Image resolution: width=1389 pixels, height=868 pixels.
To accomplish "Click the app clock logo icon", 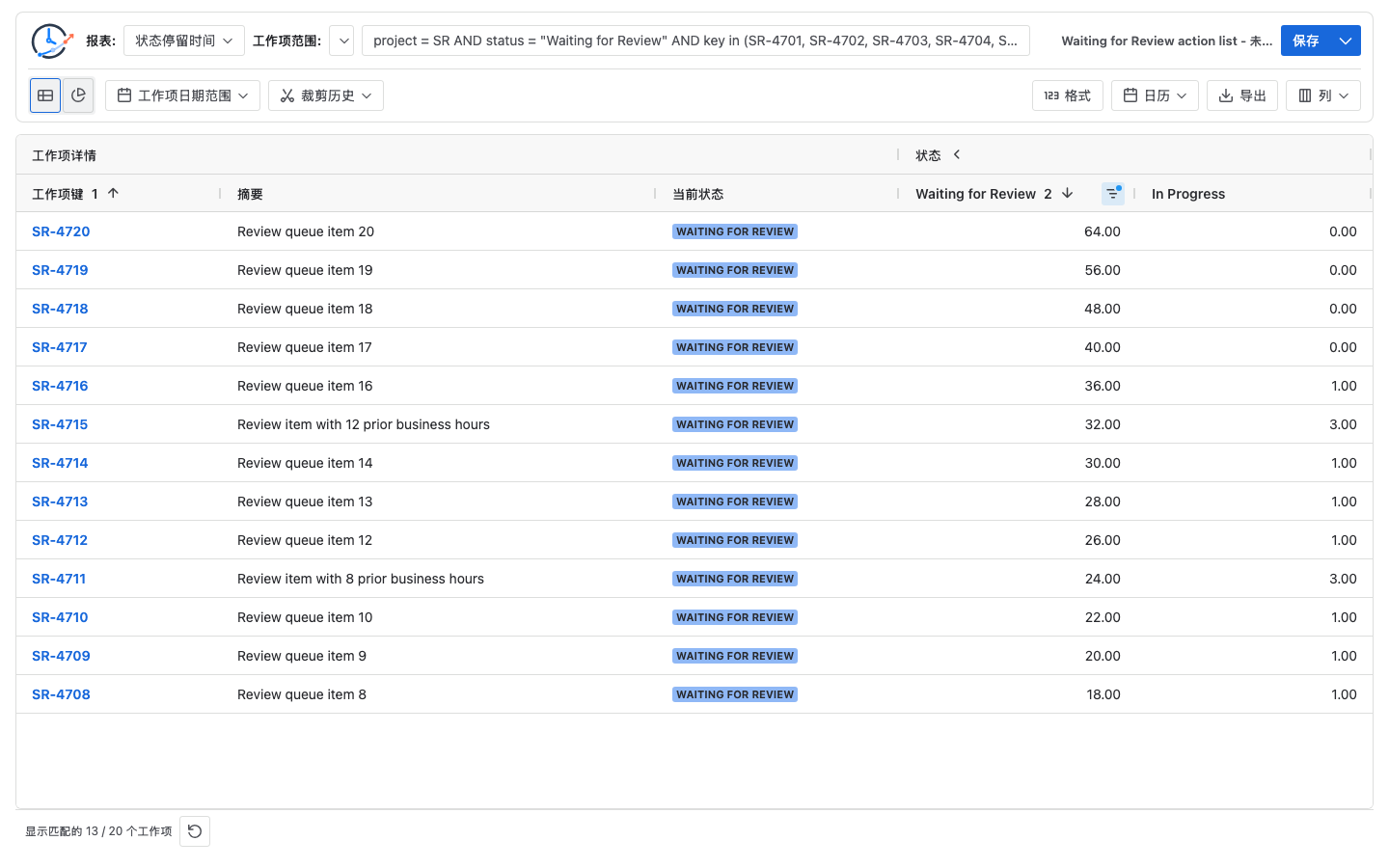I will click(51, 41).
